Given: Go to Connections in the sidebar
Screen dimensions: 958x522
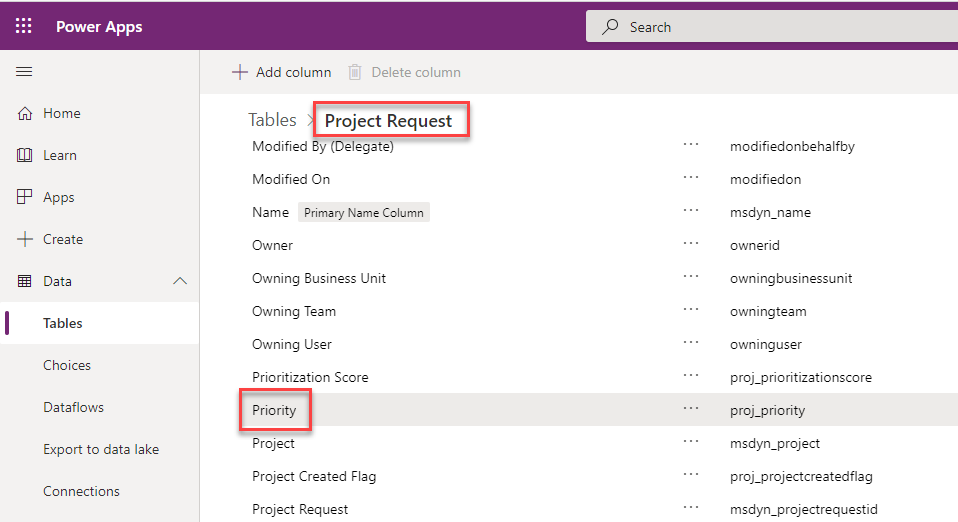Looking at the screenshot, I should 81,492.
